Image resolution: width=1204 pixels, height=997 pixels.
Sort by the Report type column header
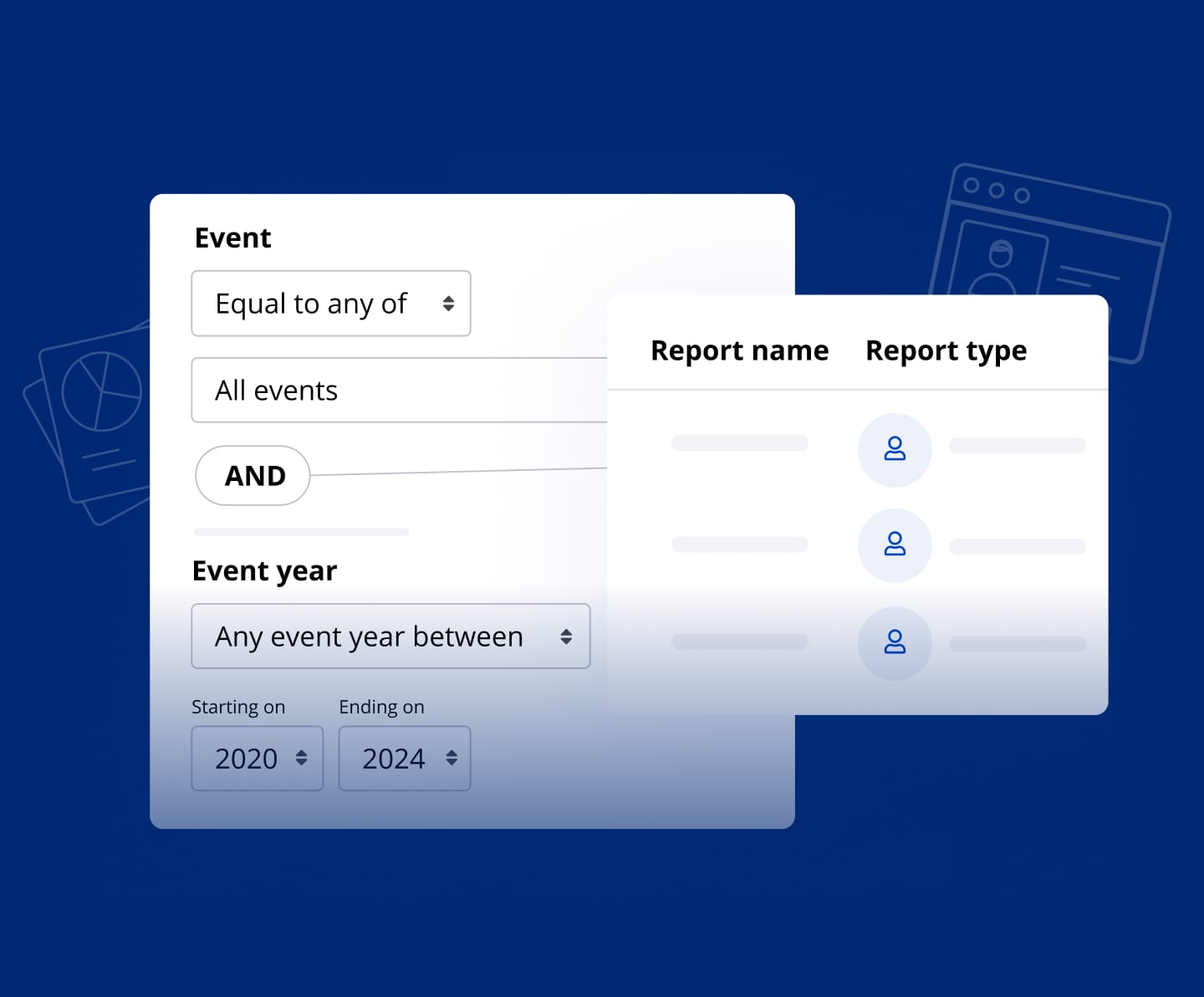click(946, 350)
